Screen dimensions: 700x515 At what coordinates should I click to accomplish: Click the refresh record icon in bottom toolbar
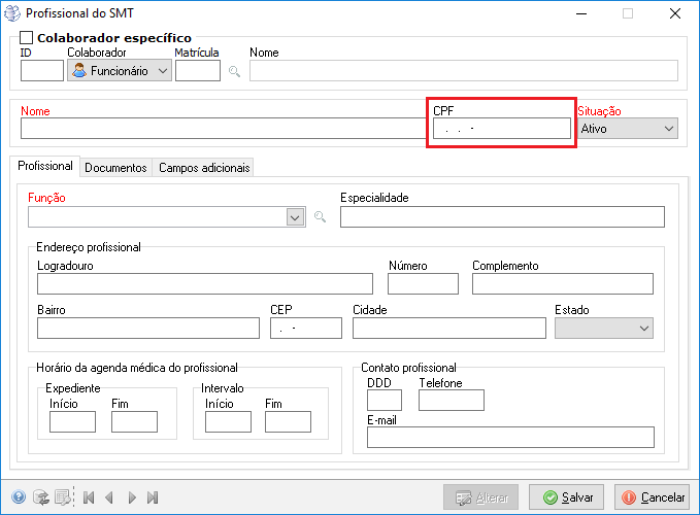tap(41, 497)
